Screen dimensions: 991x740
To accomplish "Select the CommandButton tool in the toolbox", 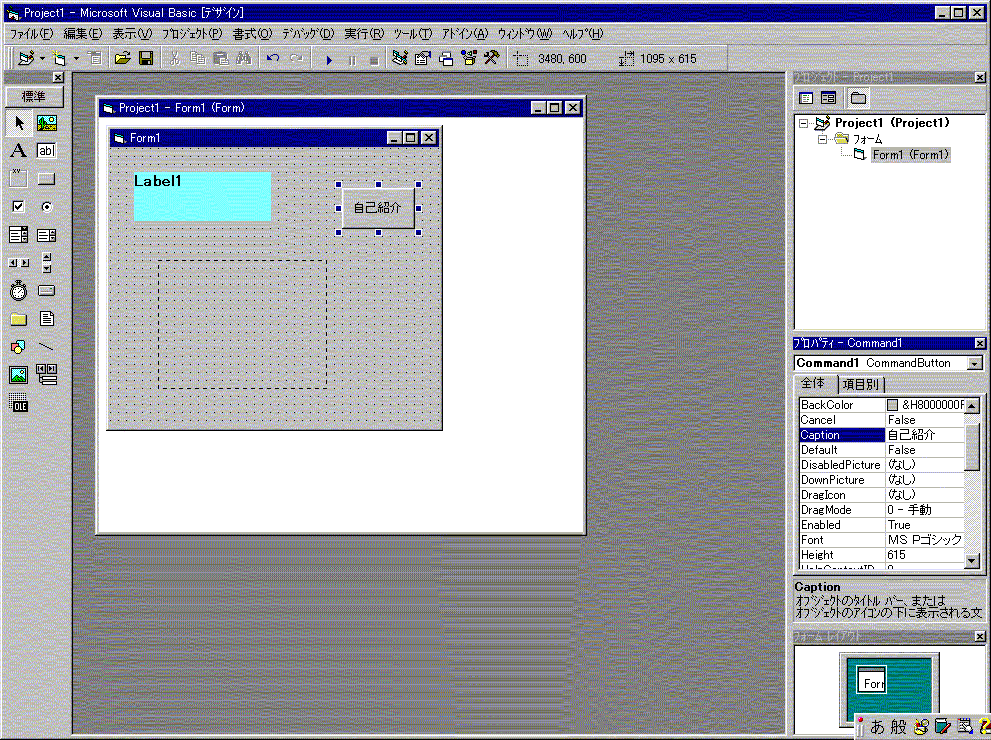I will [x=46, y=178].
